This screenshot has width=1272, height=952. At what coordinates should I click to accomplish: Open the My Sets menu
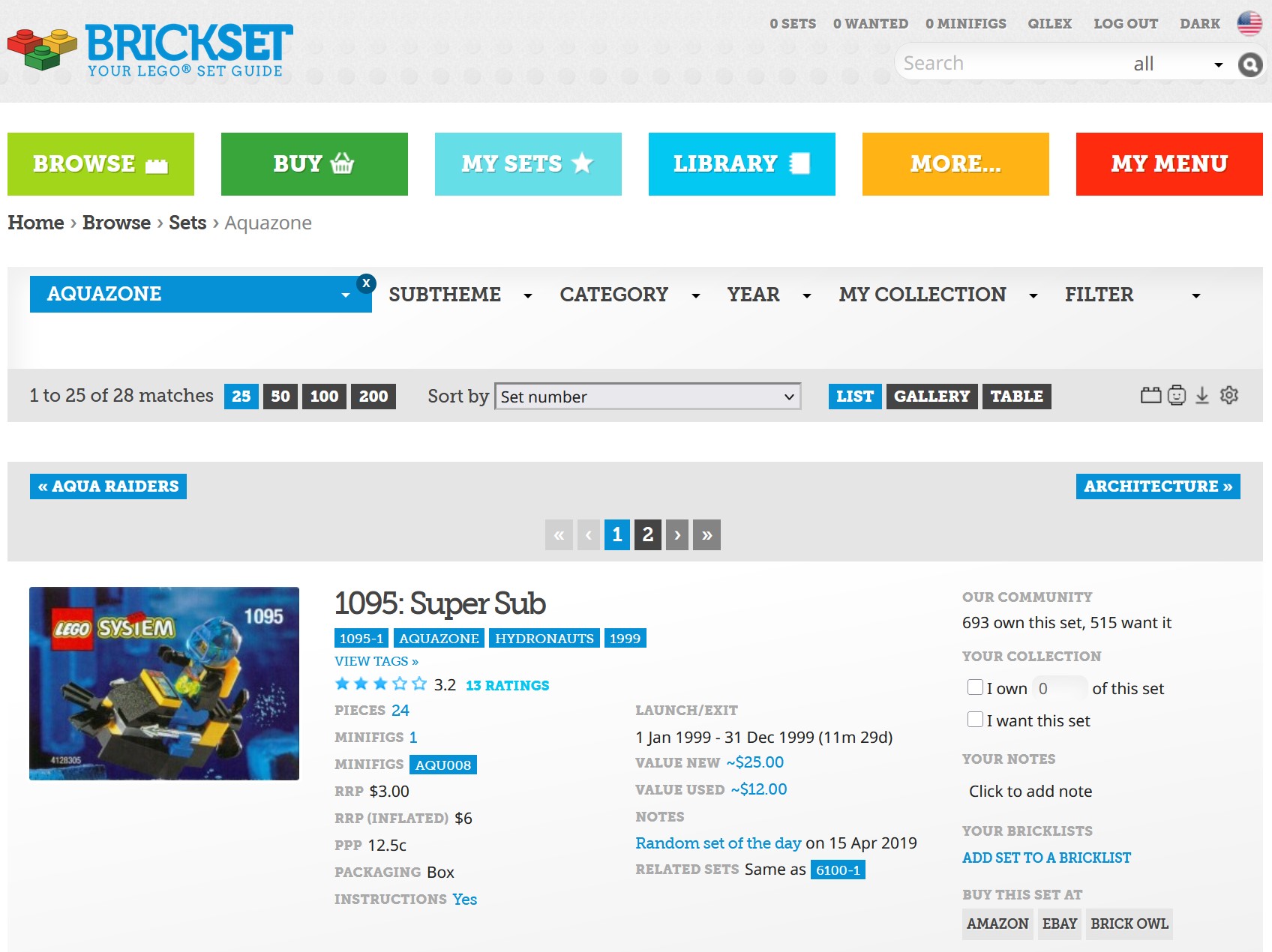pos(528,164)
